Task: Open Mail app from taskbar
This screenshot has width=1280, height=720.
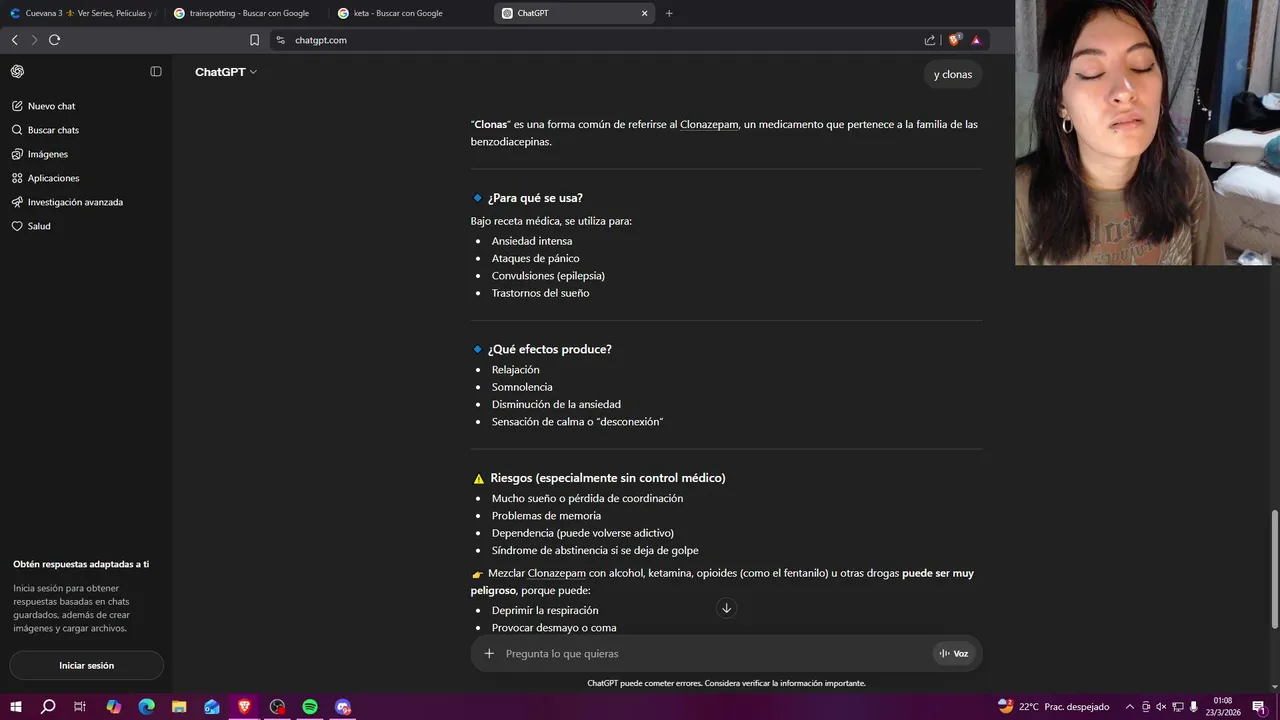Action: 212,707
